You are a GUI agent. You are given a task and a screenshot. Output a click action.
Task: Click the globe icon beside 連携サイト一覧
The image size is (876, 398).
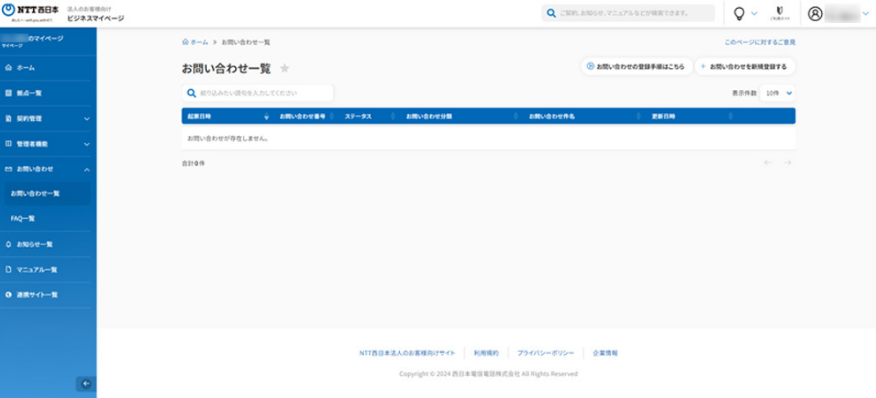click(x=8, y=295)
